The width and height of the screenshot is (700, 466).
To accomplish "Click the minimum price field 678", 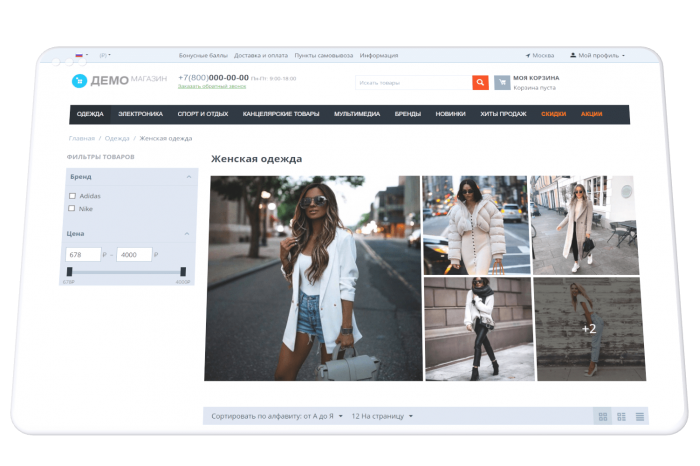I will click(83, 254).
